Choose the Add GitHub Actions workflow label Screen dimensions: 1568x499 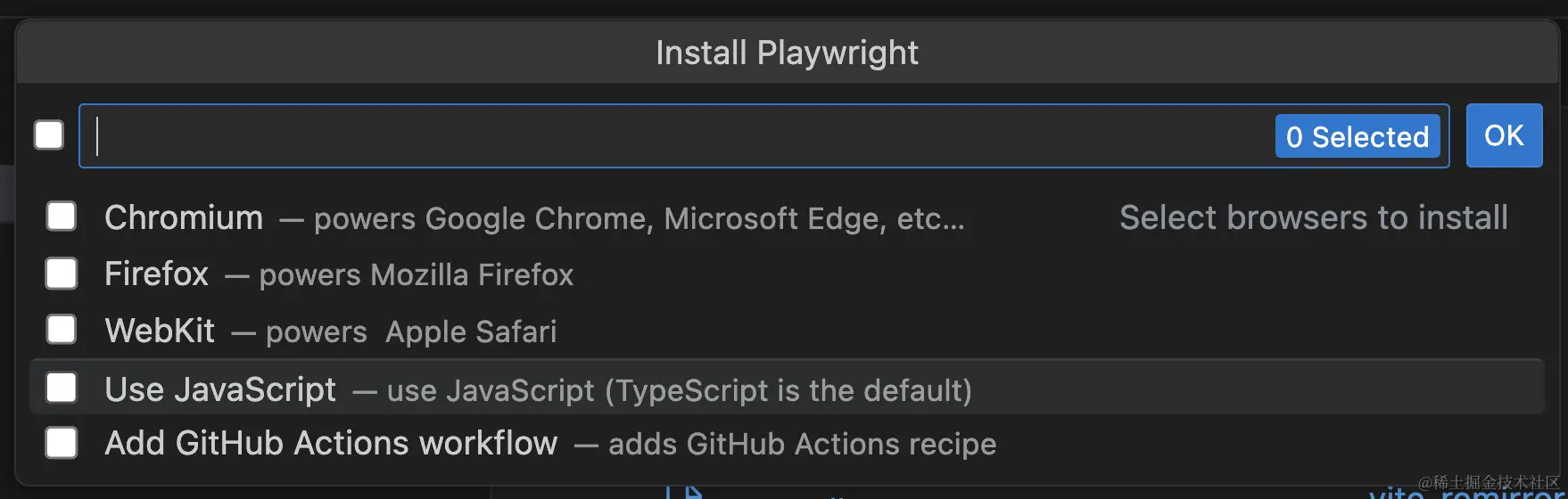pyautogui.click(x=331, y=443)
